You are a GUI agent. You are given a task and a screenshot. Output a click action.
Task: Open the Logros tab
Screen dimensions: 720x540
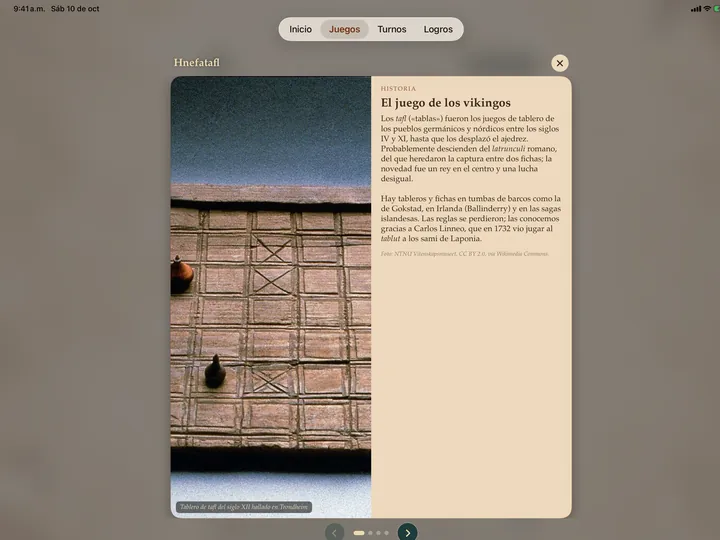point(438,29)
